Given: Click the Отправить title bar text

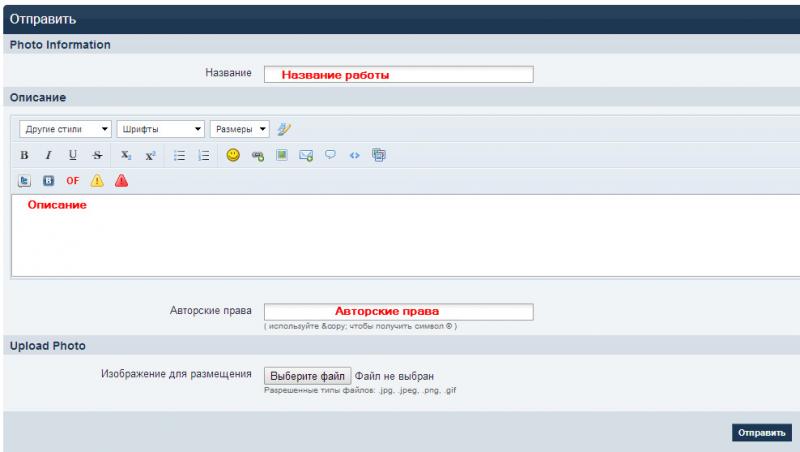Looking at the screenshot, I should [43, 19].
